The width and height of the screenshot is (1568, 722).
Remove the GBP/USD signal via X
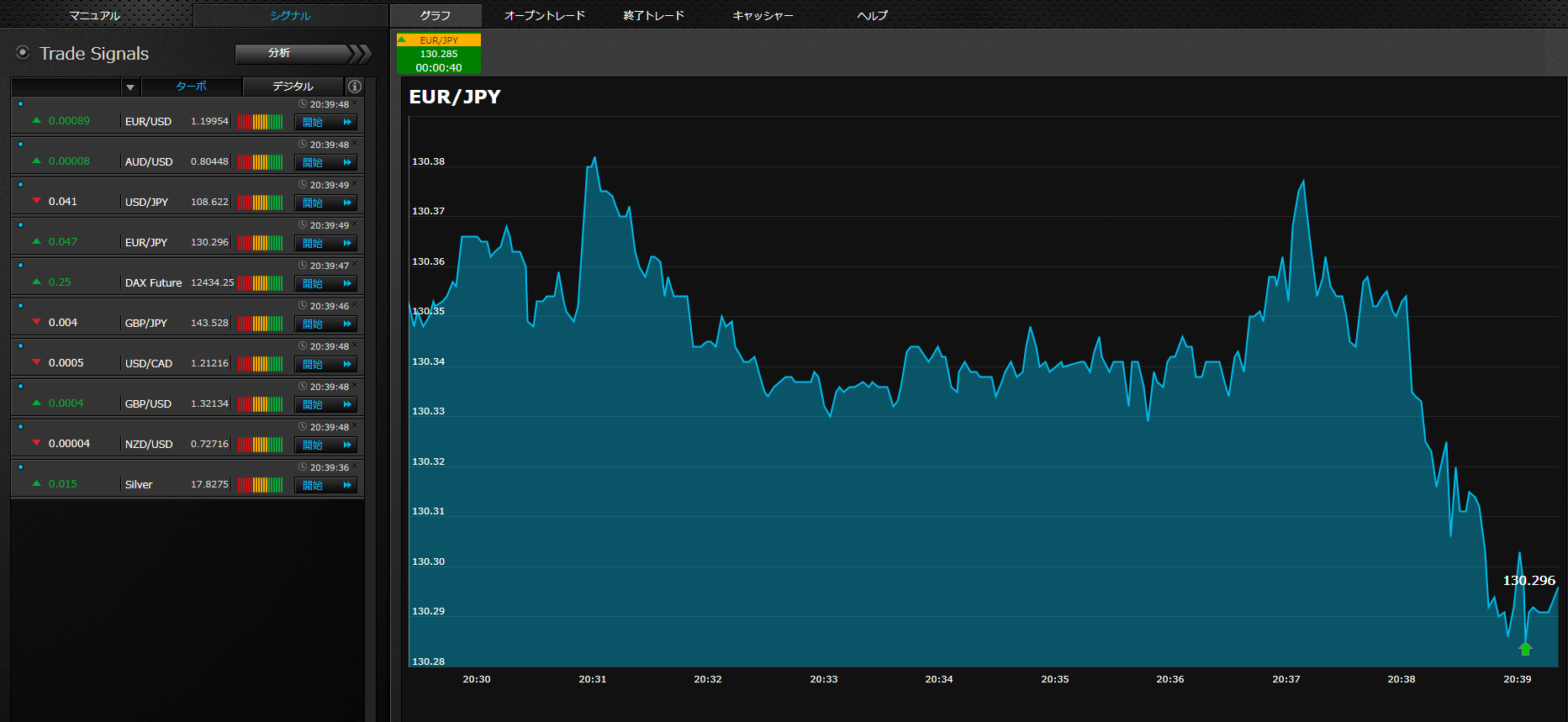tap(355, 386)
